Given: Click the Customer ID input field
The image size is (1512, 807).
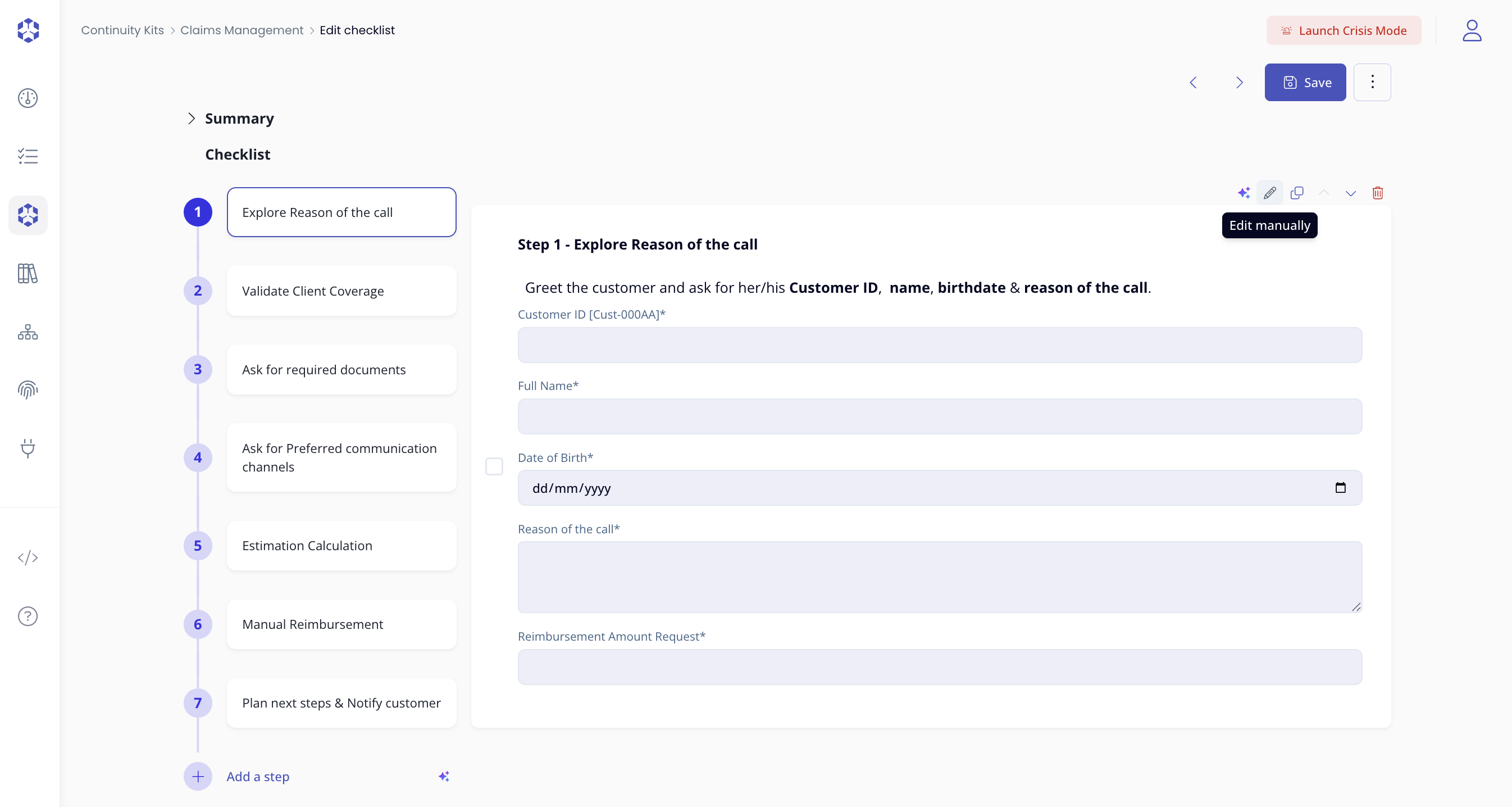Looking at the screenshot, I should tap(939, 344).
